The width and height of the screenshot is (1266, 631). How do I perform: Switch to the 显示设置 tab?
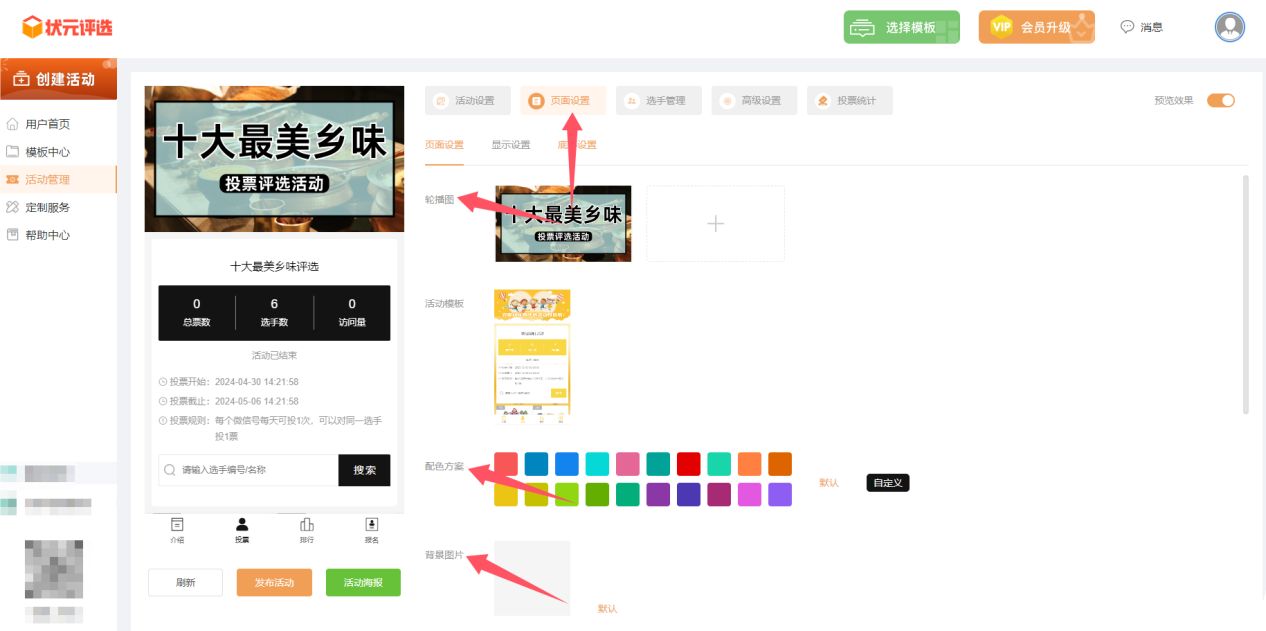(510, 145)
